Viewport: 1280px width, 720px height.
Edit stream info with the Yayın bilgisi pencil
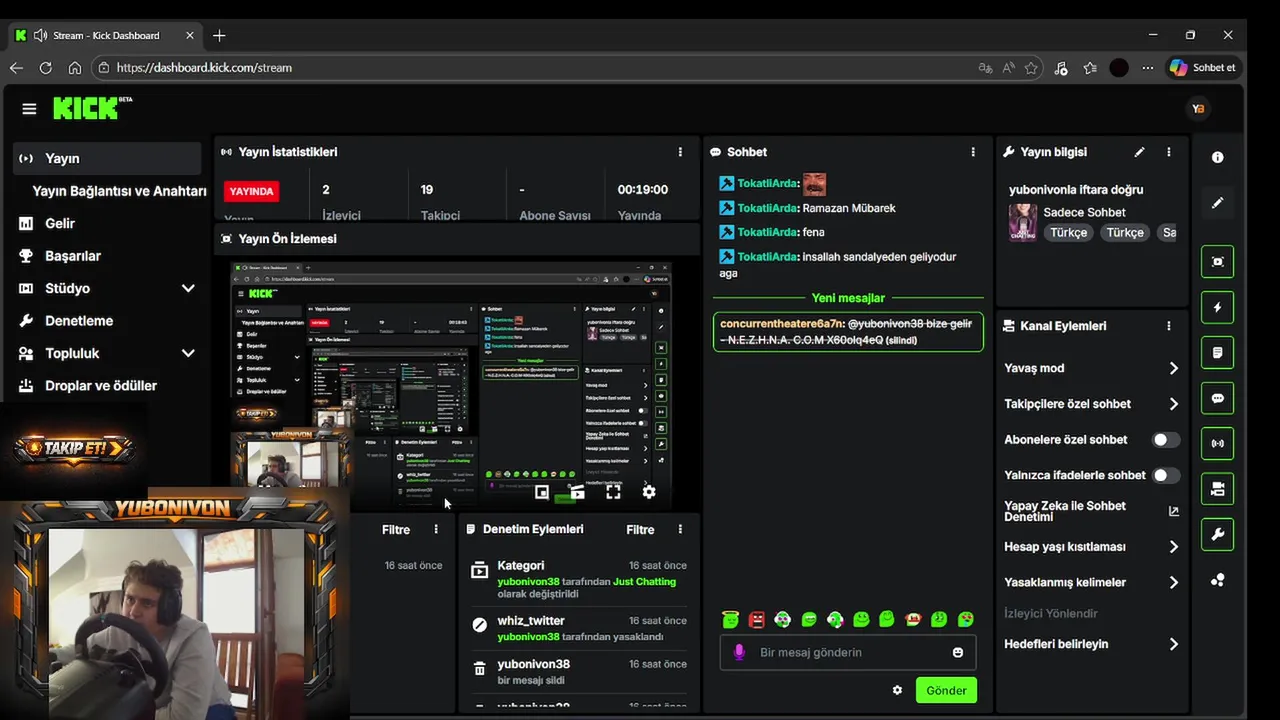(x=1139, y=152)
